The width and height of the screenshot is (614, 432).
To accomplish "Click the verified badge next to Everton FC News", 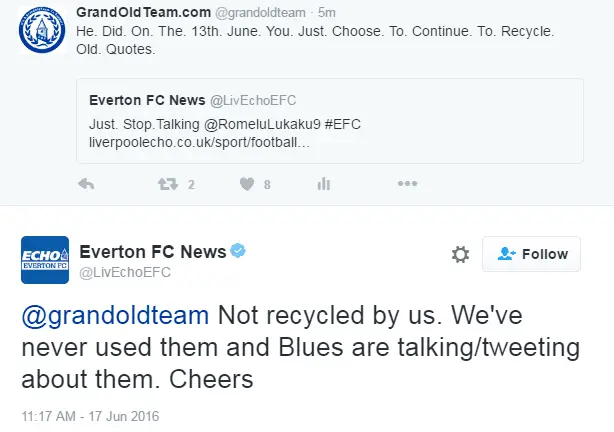I will tap(240, 251).
